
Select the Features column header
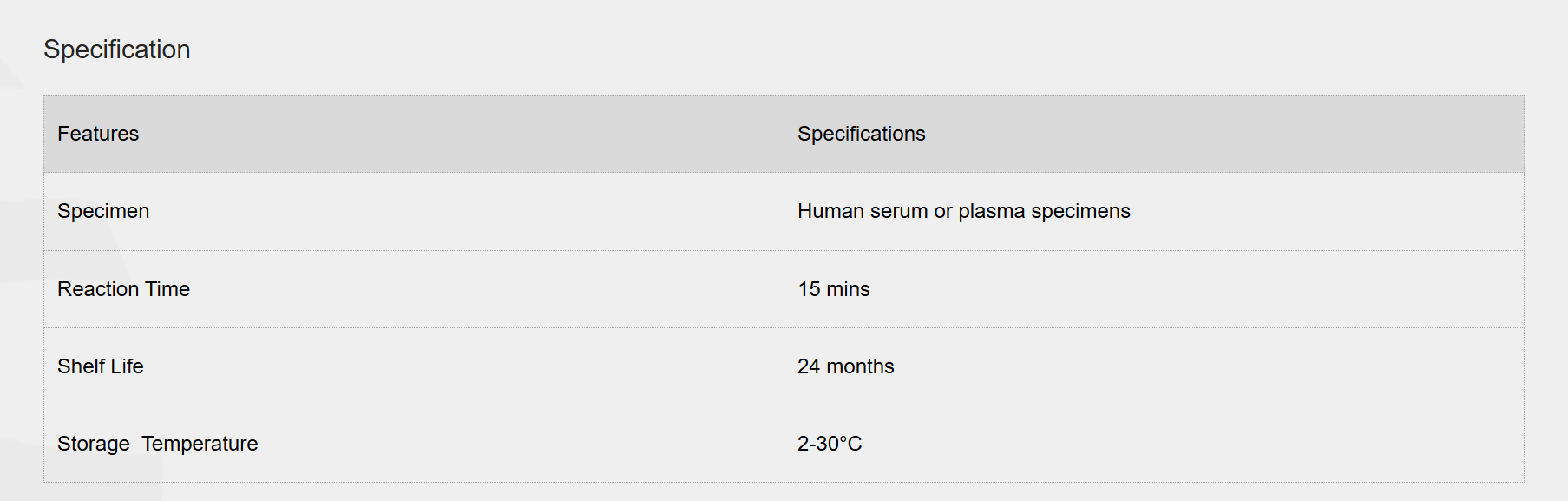point(98,134)
